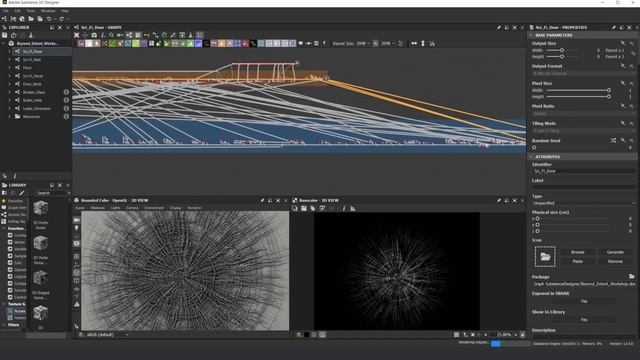Click the Browse icon button
640x360 pixels.
tap(578, 252)
